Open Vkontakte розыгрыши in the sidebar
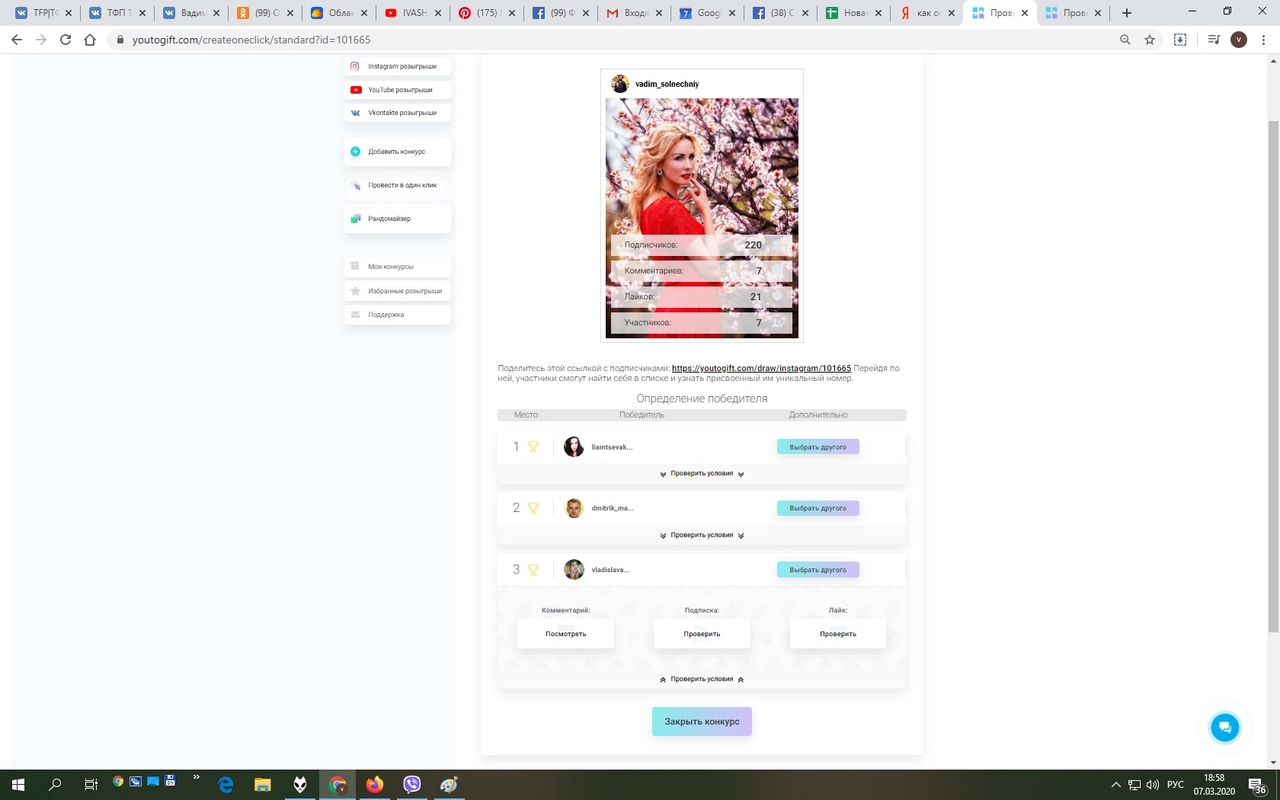This screenshot has width=1280, height=800. 397,113
